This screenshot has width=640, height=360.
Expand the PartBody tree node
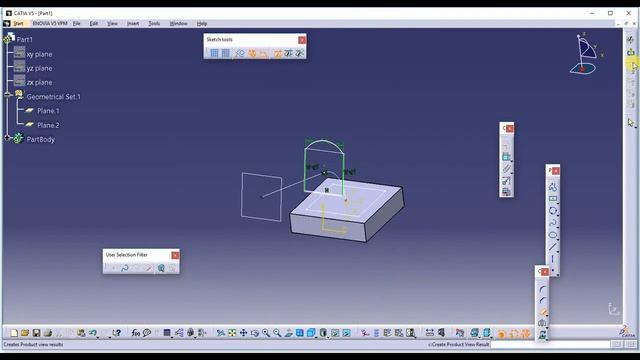pyautogui.click(x=8, y=138)
